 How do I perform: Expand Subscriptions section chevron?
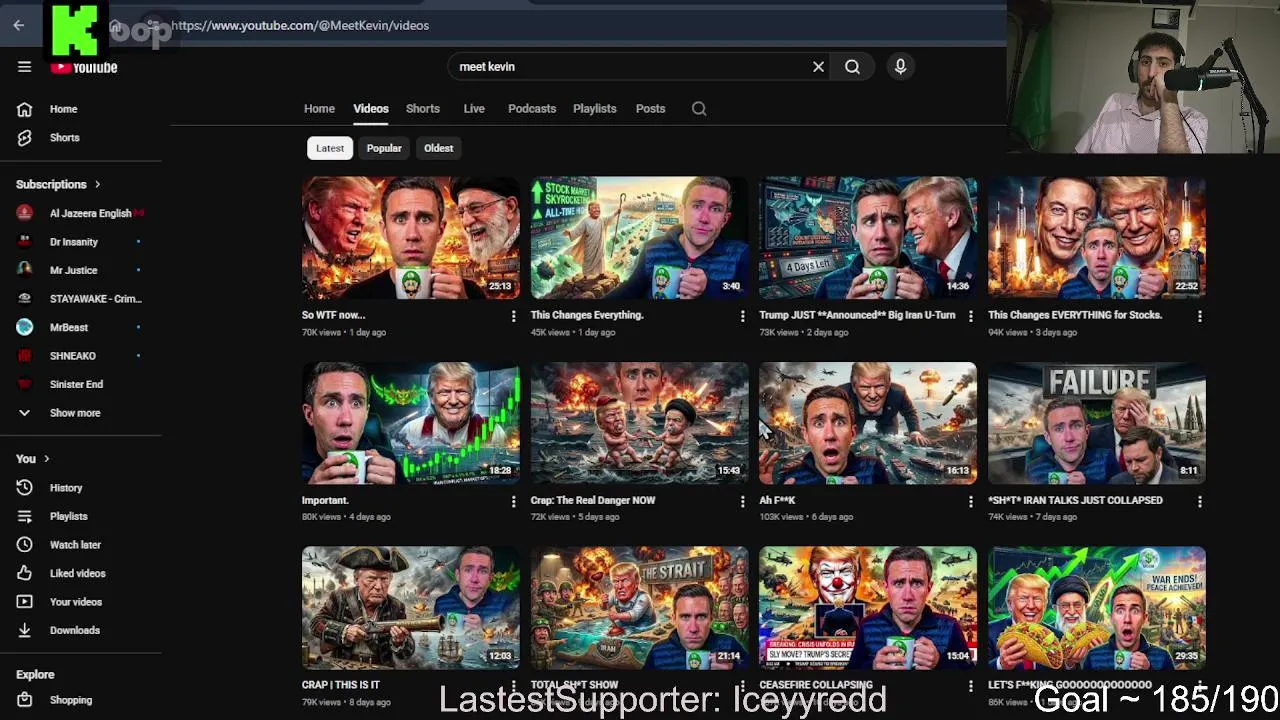pyautogui.click(x=97, y=185)
